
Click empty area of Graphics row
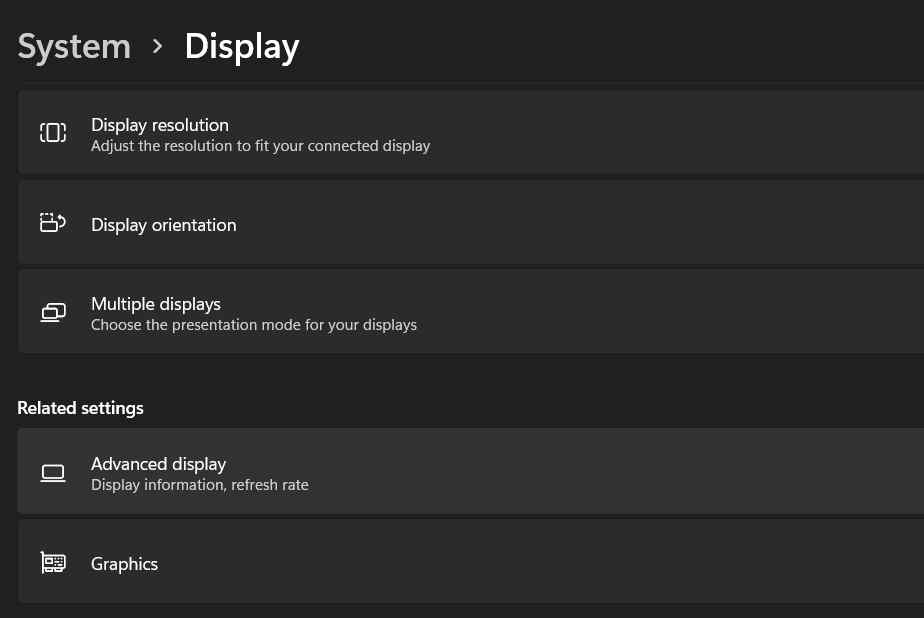click(x=530, y=561)
